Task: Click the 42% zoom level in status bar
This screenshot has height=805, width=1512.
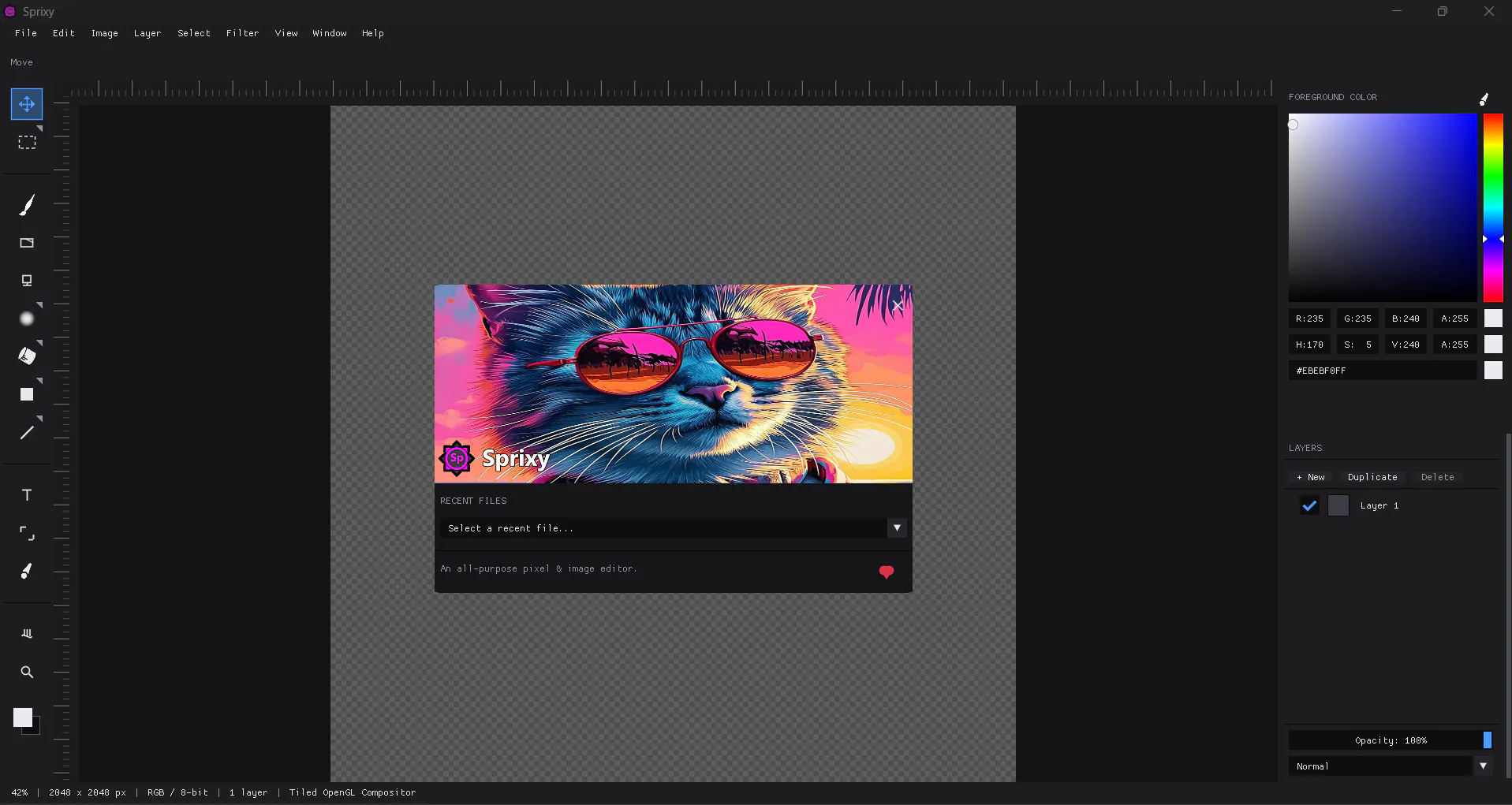Action: pyautogui.click(x=20, y=792)
